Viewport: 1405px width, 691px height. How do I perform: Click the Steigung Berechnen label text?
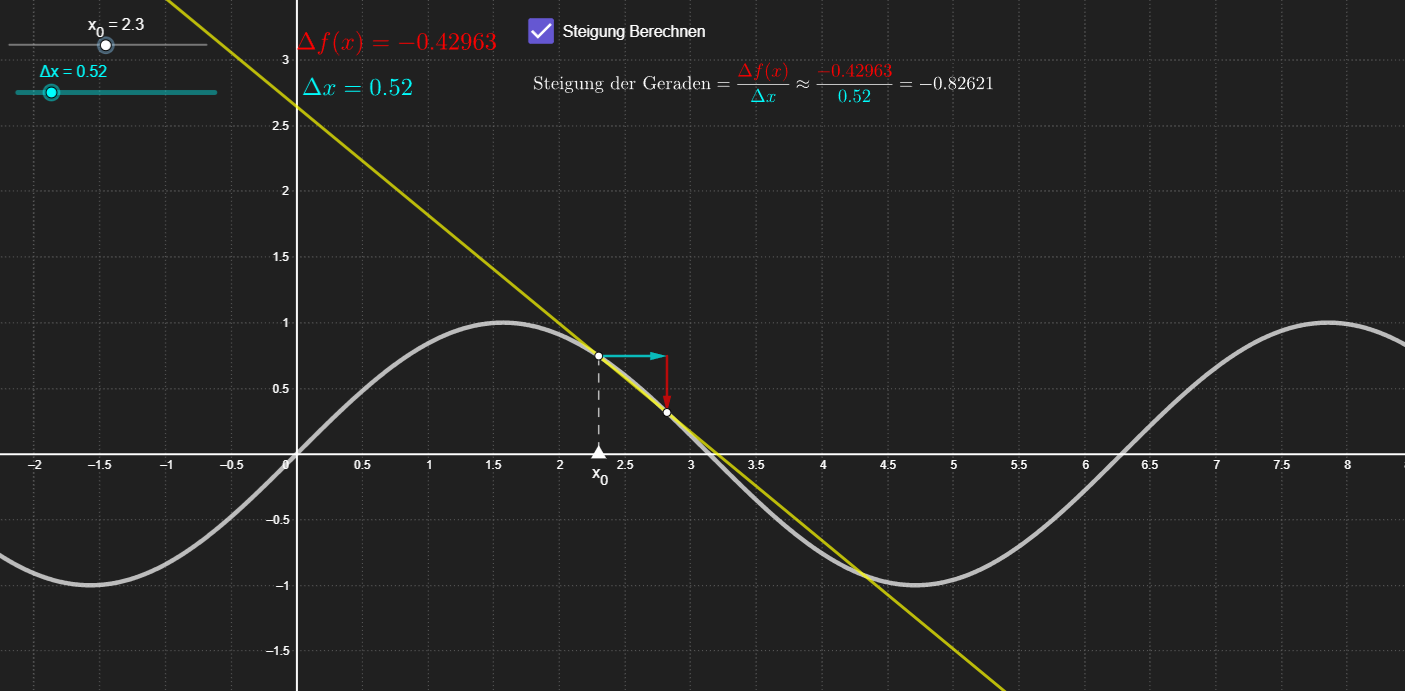coord(633,31)
